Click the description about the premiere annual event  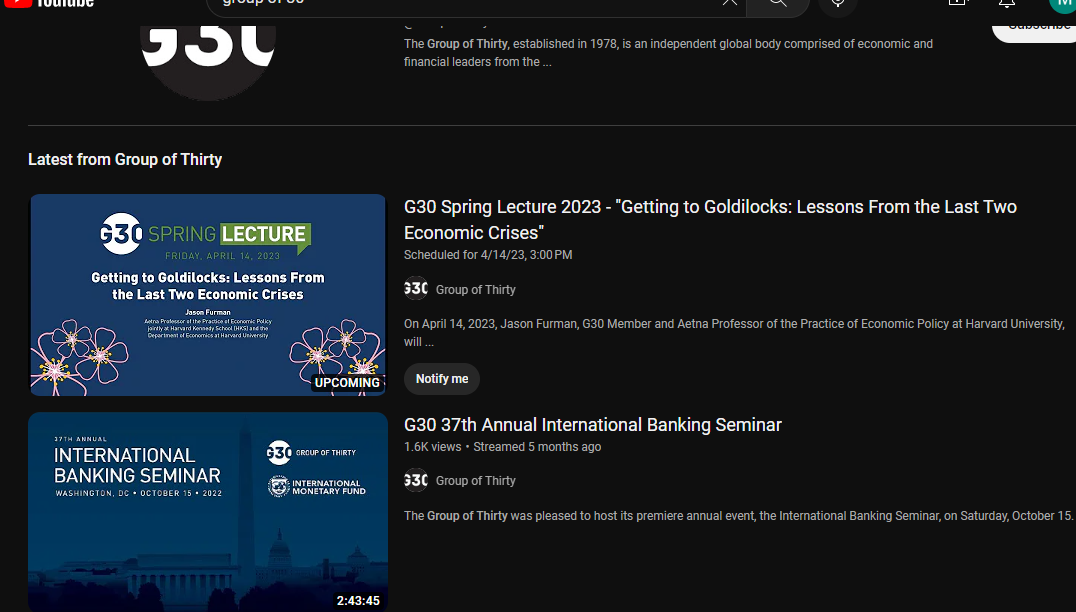pyautogui.click(x=738, y=516)
